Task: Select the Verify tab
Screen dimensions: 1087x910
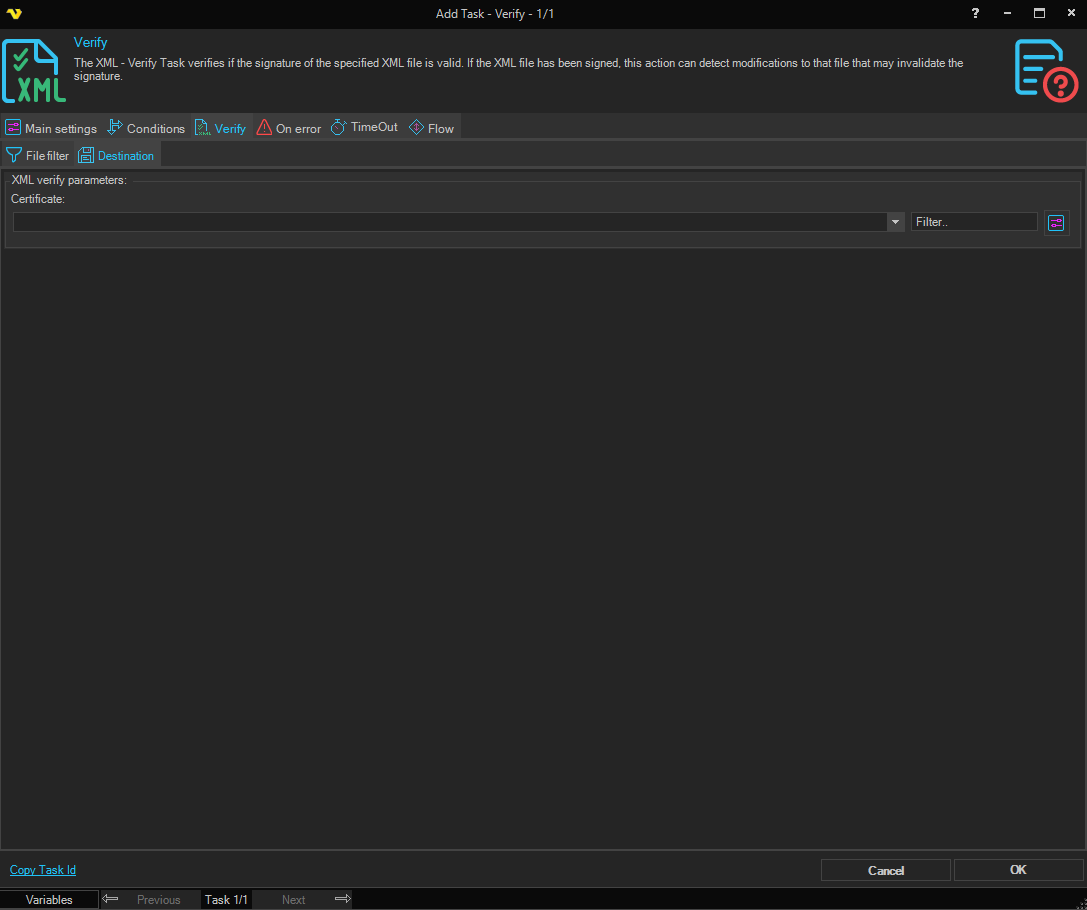Action: (221, 128)
